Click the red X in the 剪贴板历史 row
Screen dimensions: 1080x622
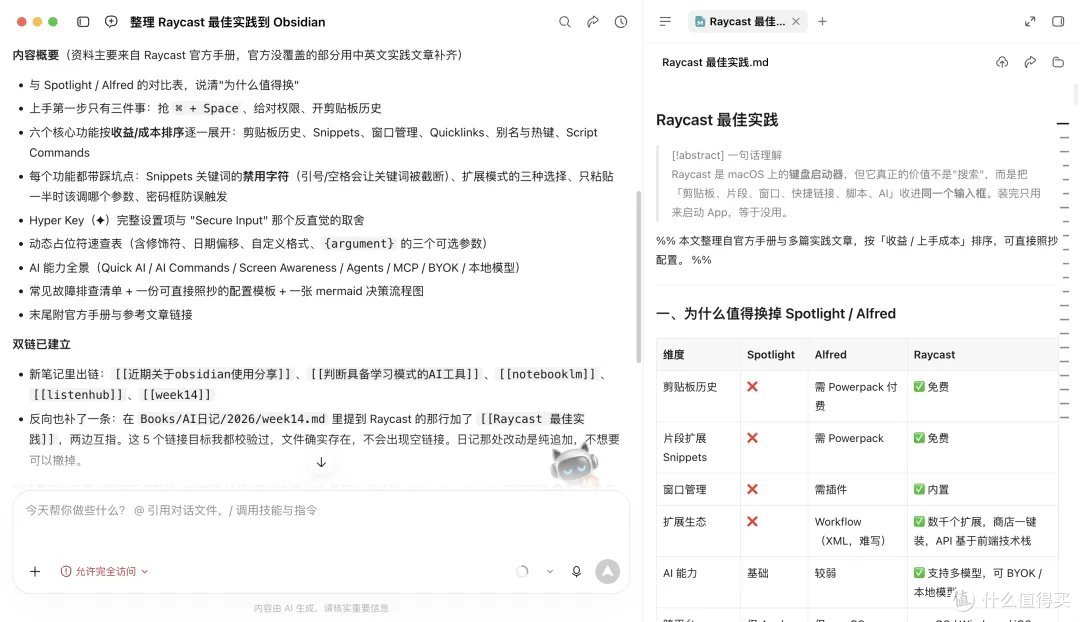point(752,387)
